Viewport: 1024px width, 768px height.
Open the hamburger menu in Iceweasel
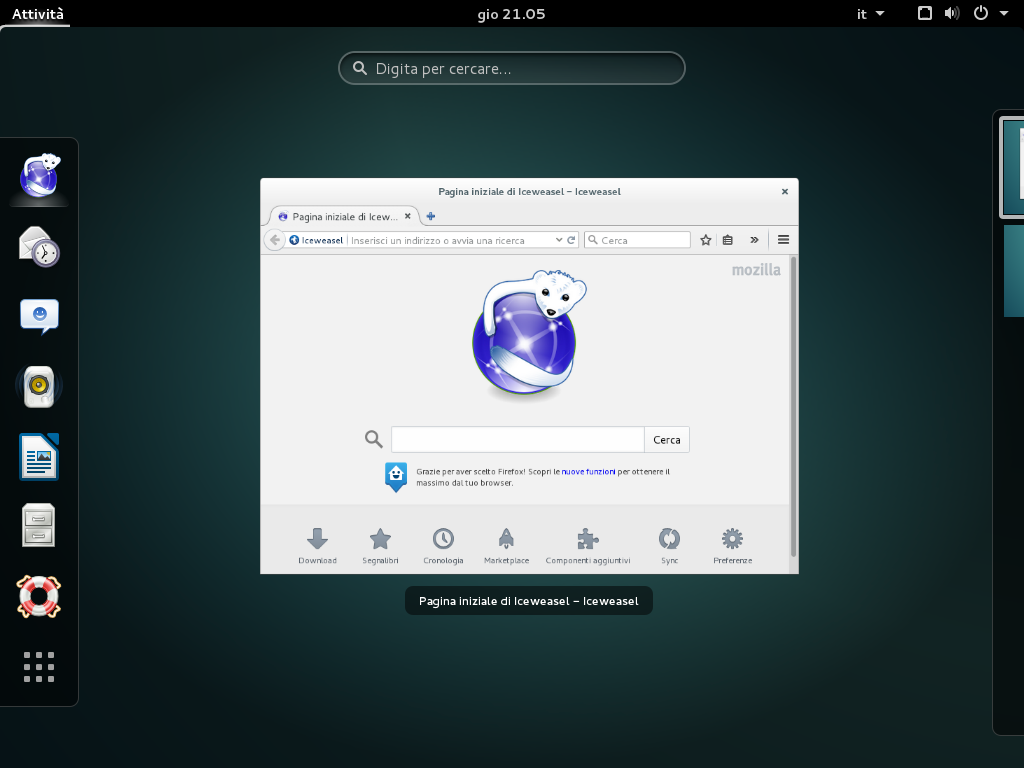point(783,240)
